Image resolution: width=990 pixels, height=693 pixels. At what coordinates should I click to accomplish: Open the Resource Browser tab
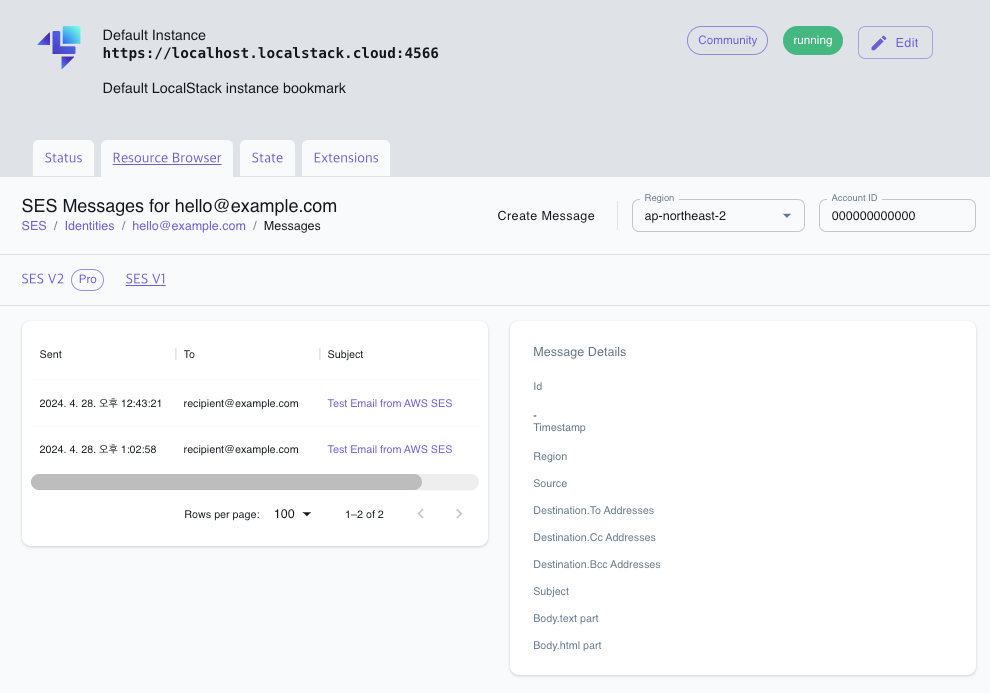click(x=167, y=158)
